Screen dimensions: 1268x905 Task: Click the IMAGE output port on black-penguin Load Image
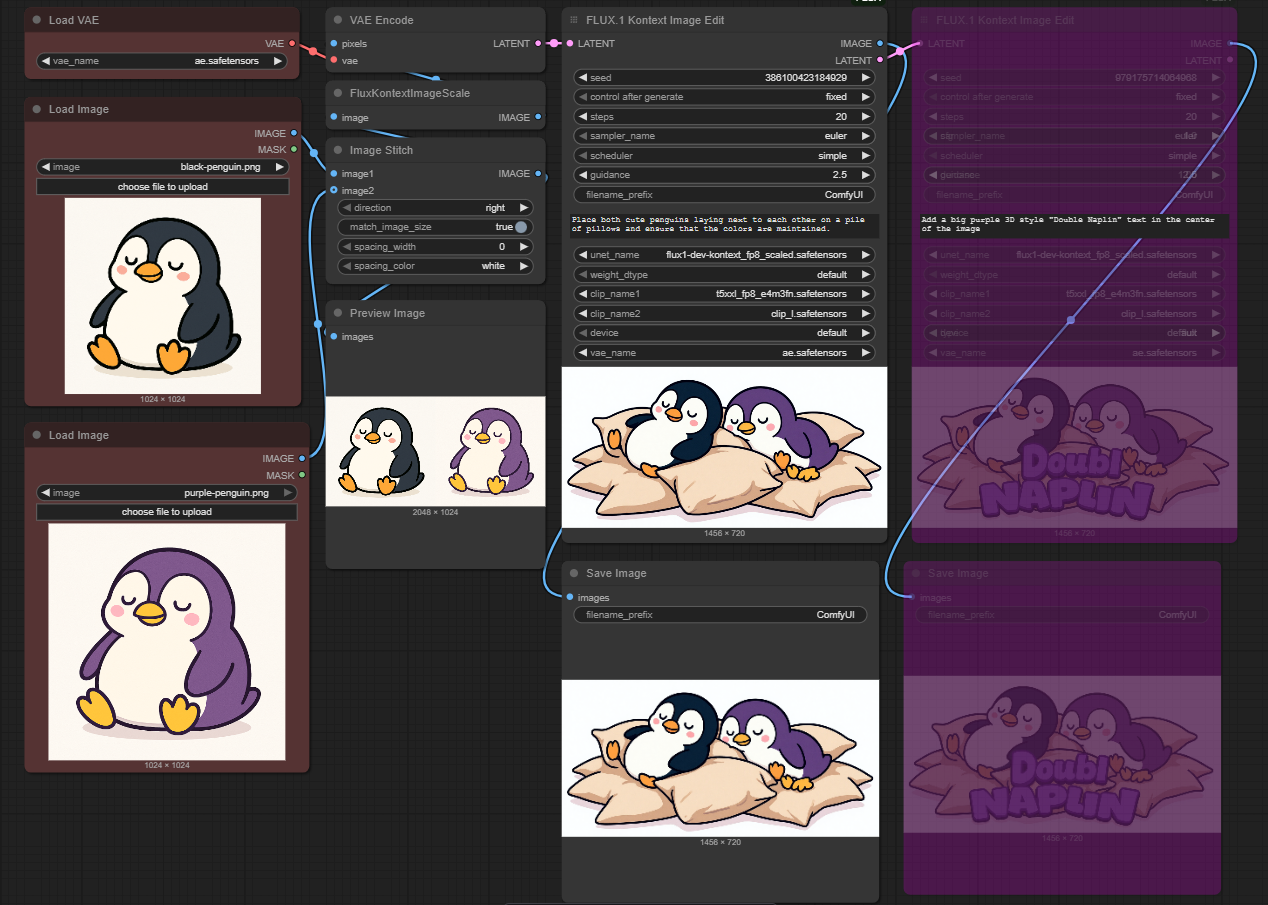295,133
